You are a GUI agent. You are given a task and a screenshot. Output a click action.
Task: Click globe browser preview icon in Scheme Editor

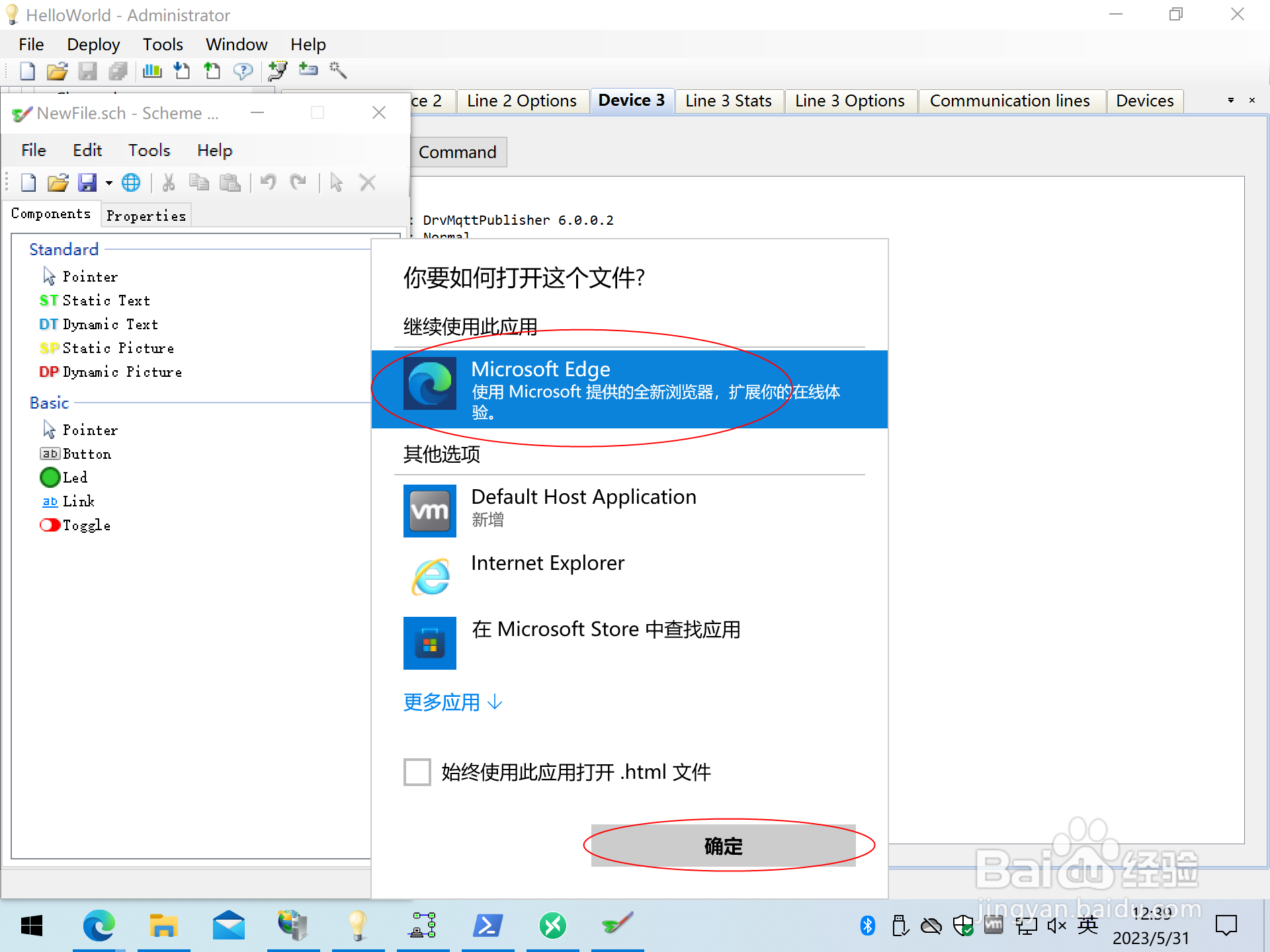(x=131, y=182)
